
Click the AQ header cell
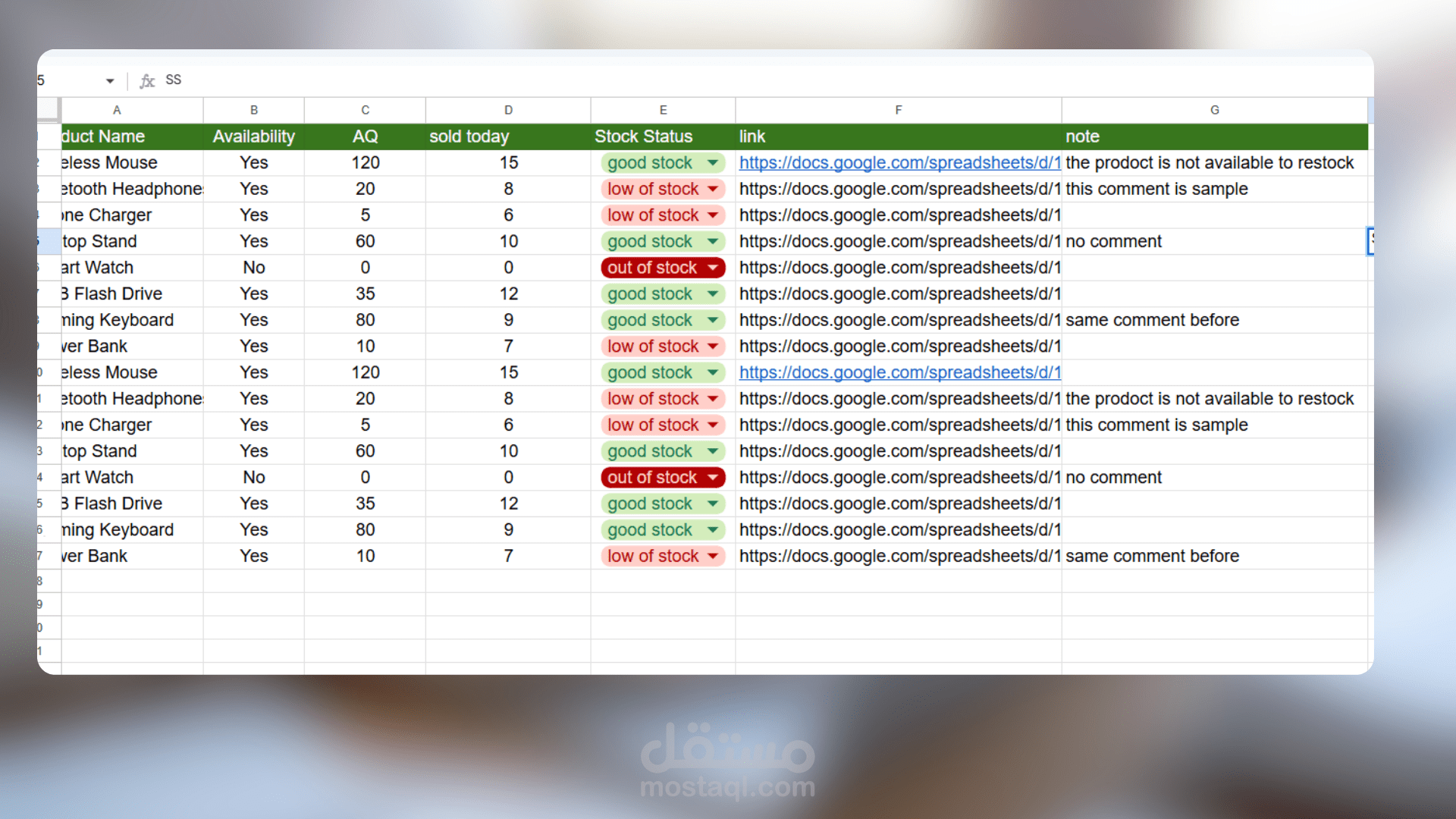[x=366, y=136]
